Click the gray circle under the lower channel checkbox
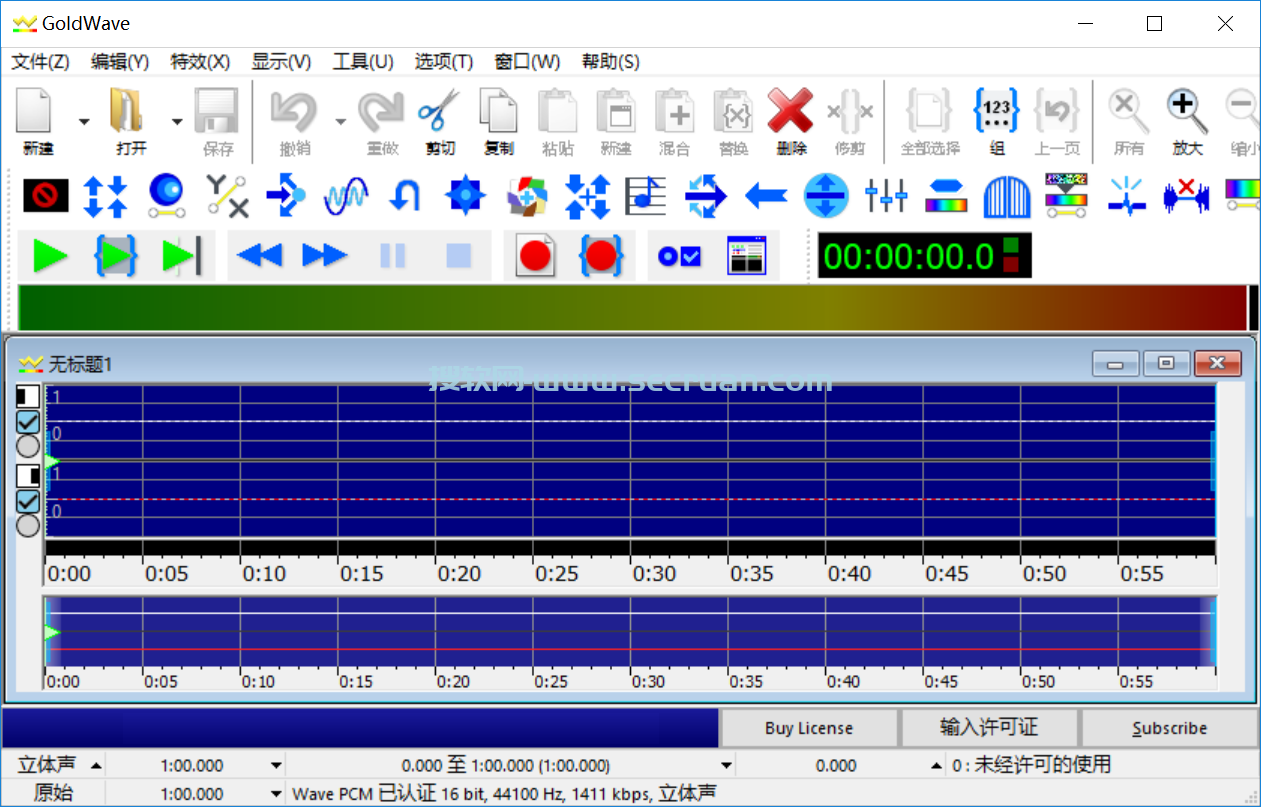This screenshot has width=1261, height=807. point(28,525)
